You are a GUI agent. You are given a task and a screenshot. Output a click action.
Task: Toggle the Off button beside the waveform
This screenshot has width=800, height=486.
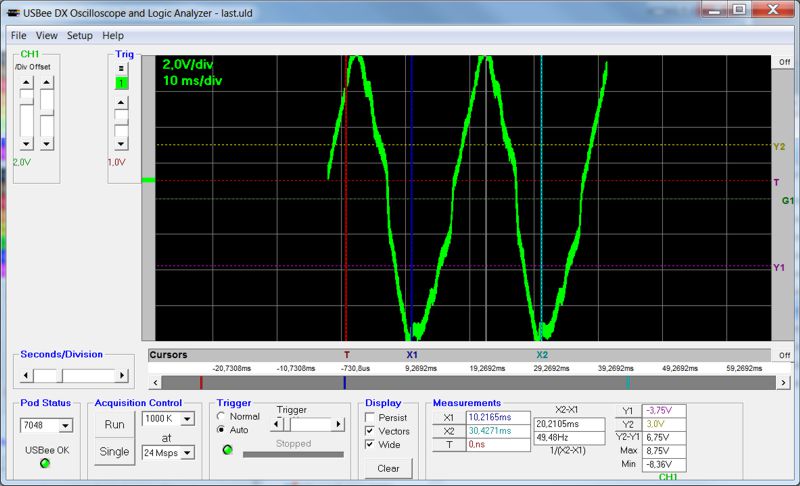784,62
